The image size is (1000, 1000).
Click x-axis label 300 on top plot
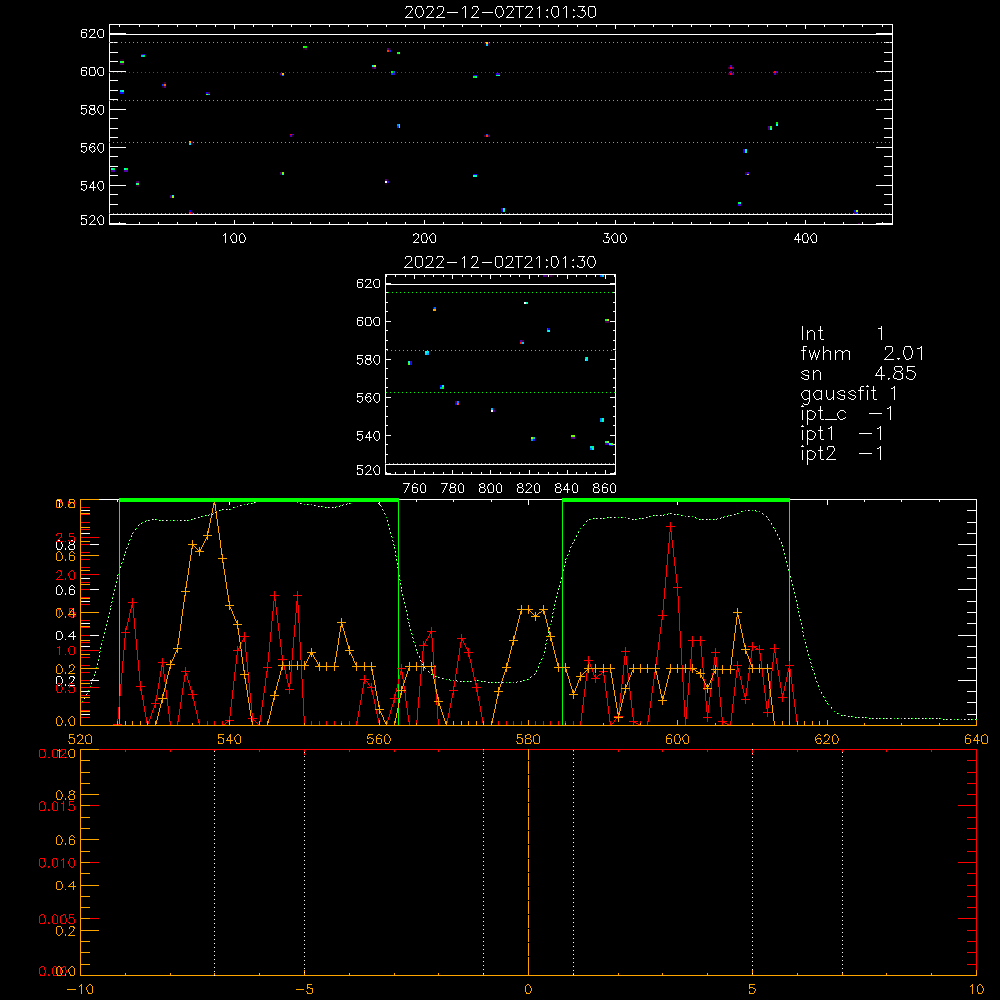[x=615, y=239]
